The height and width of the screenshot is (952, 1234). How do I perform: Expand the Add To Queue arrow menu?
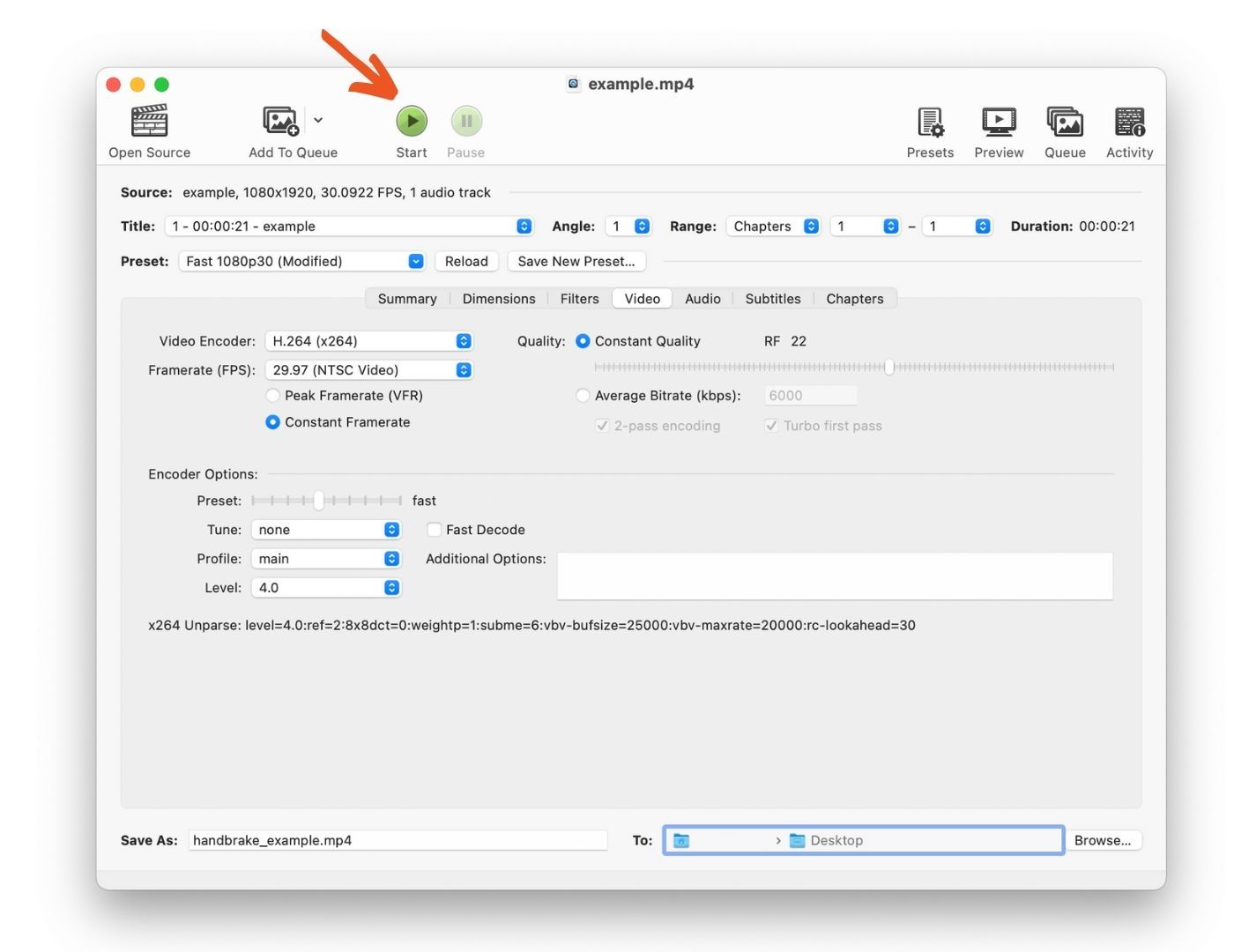[318, 121]
